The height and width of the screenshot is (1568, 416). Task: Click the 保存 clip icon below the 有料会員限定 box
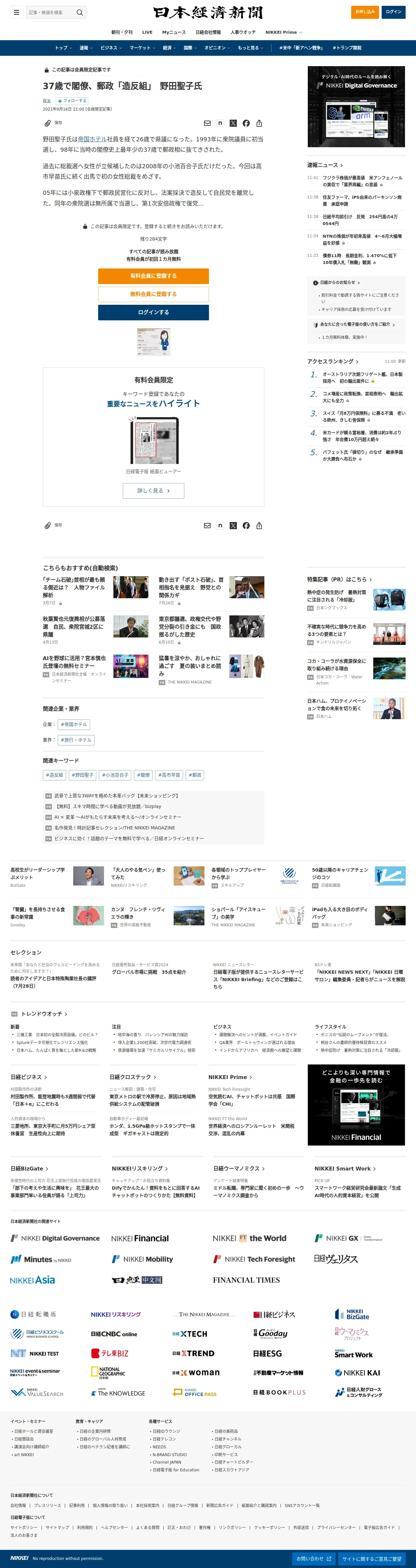point(47,525)
